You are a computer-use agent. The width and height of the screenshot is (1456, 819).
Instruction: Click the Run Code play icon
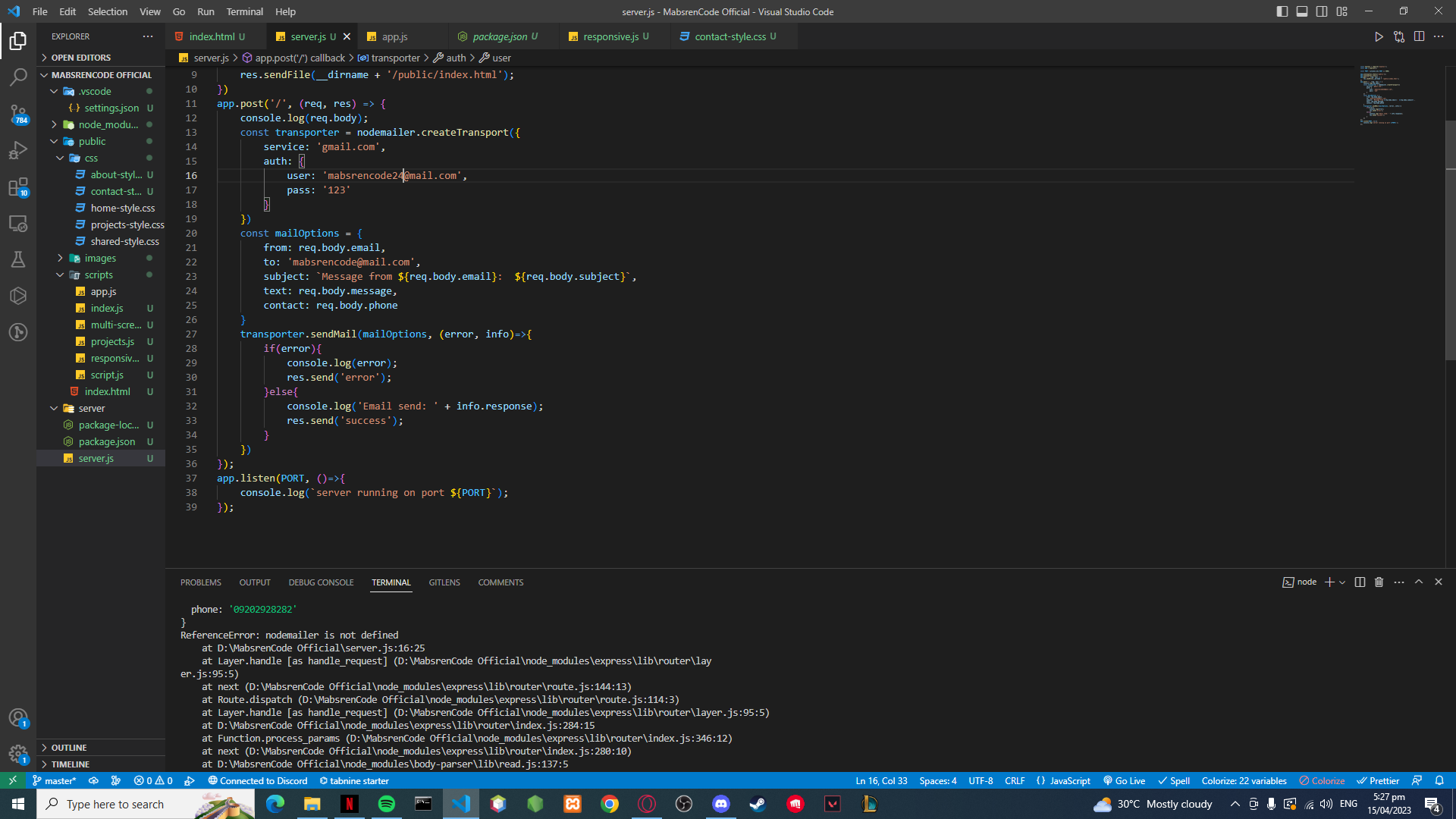[x=1379, y=36]
